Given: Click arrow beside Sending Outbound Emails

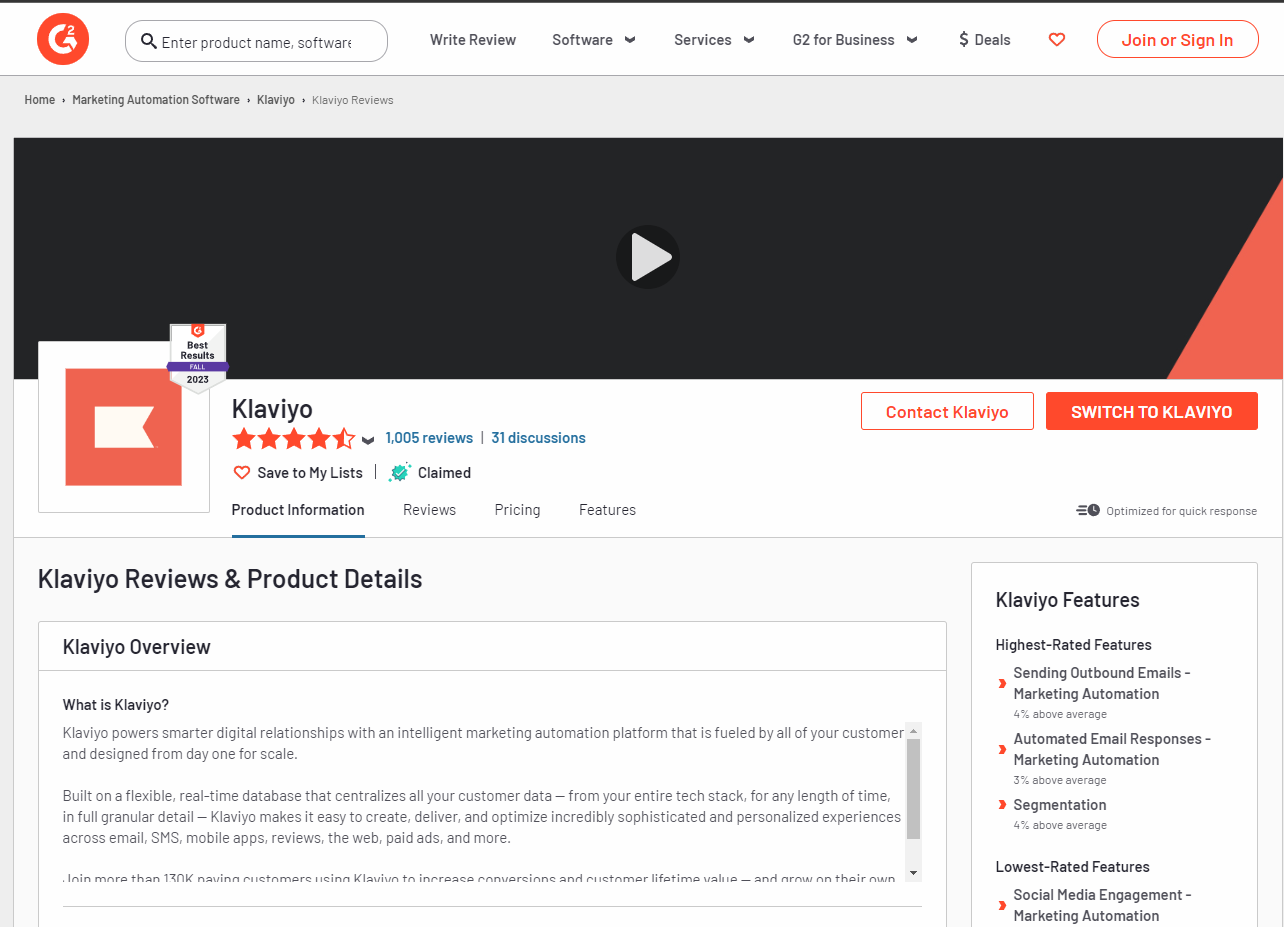Looking at the screenshot, I should click(x=1002, y=684).
